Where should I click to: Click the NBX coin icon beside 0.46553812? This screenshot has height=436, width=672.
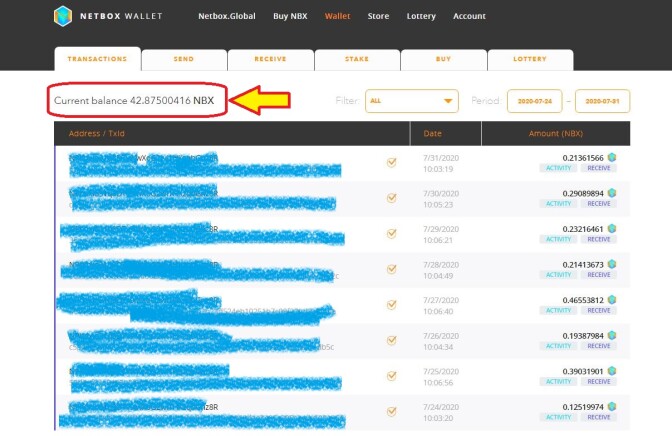pyautogui.click(x=612, y=300)
